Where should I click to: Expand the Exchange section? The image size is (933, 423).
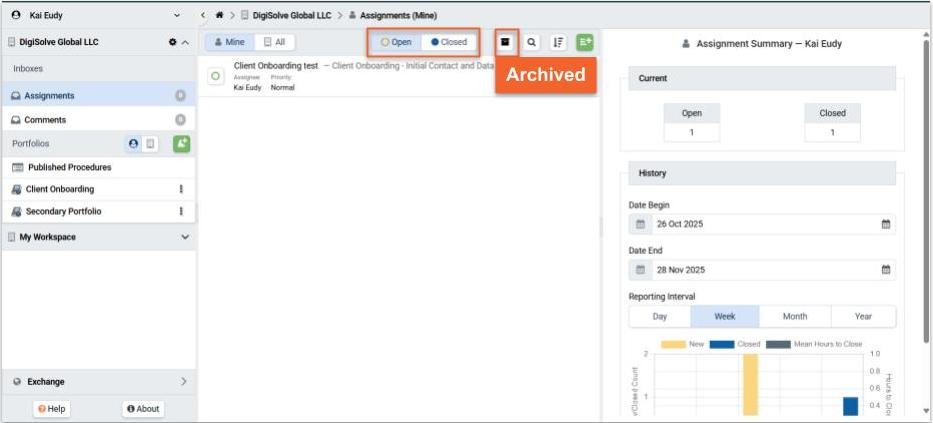click(184, 381)
